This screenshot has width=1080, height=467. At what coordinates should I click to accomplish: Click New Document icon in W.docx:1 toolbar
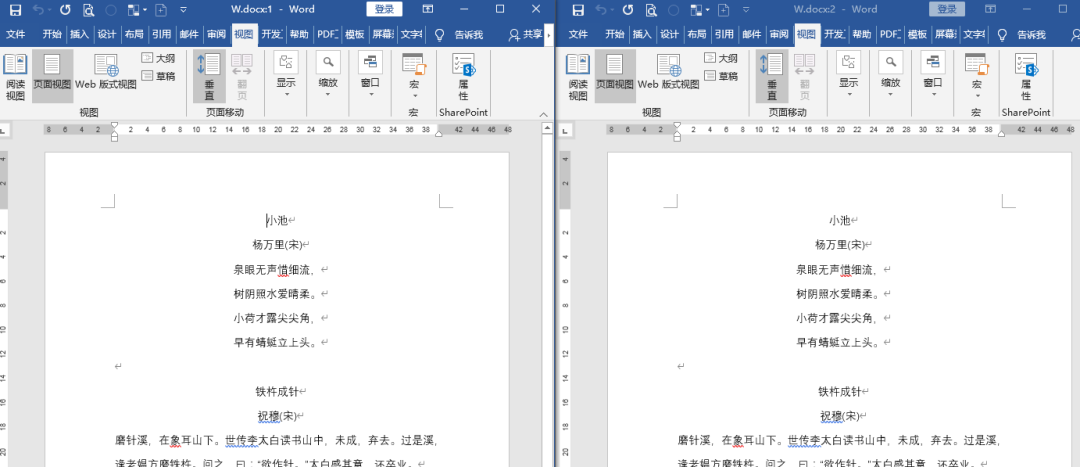[160, 10]
